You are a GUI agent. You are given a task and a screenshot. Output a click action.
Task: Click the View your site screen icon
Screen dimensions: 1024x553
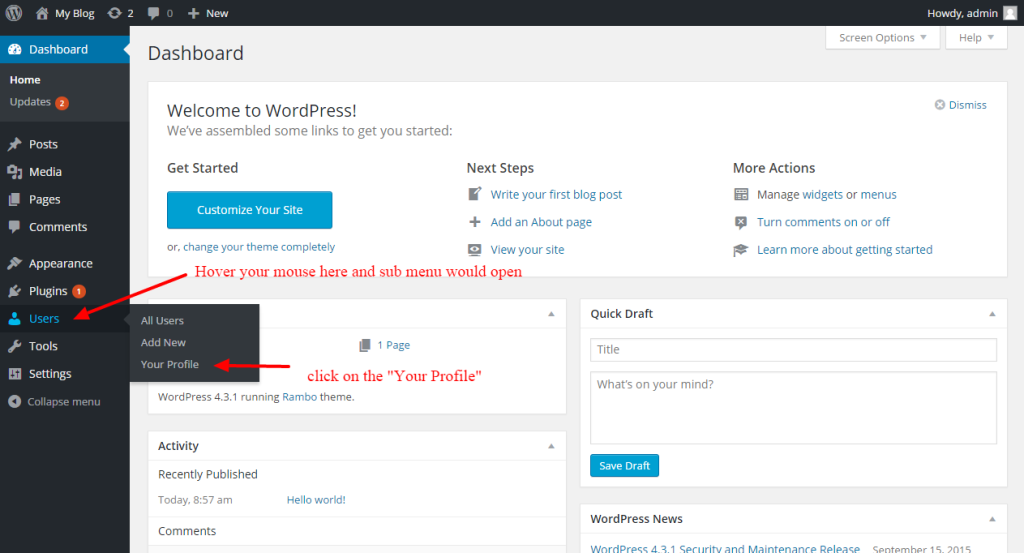(x=475, y=249)
